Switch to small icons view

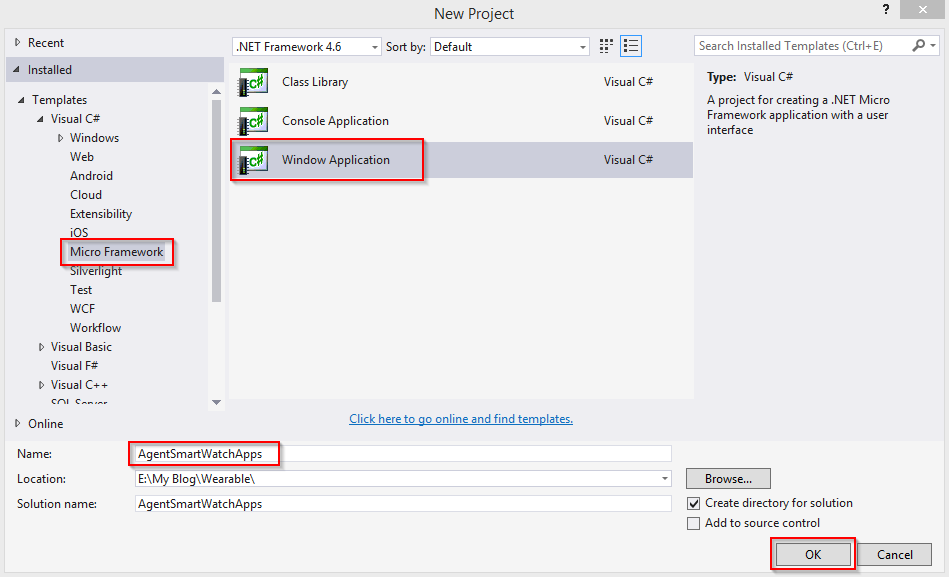pos(606,46)
